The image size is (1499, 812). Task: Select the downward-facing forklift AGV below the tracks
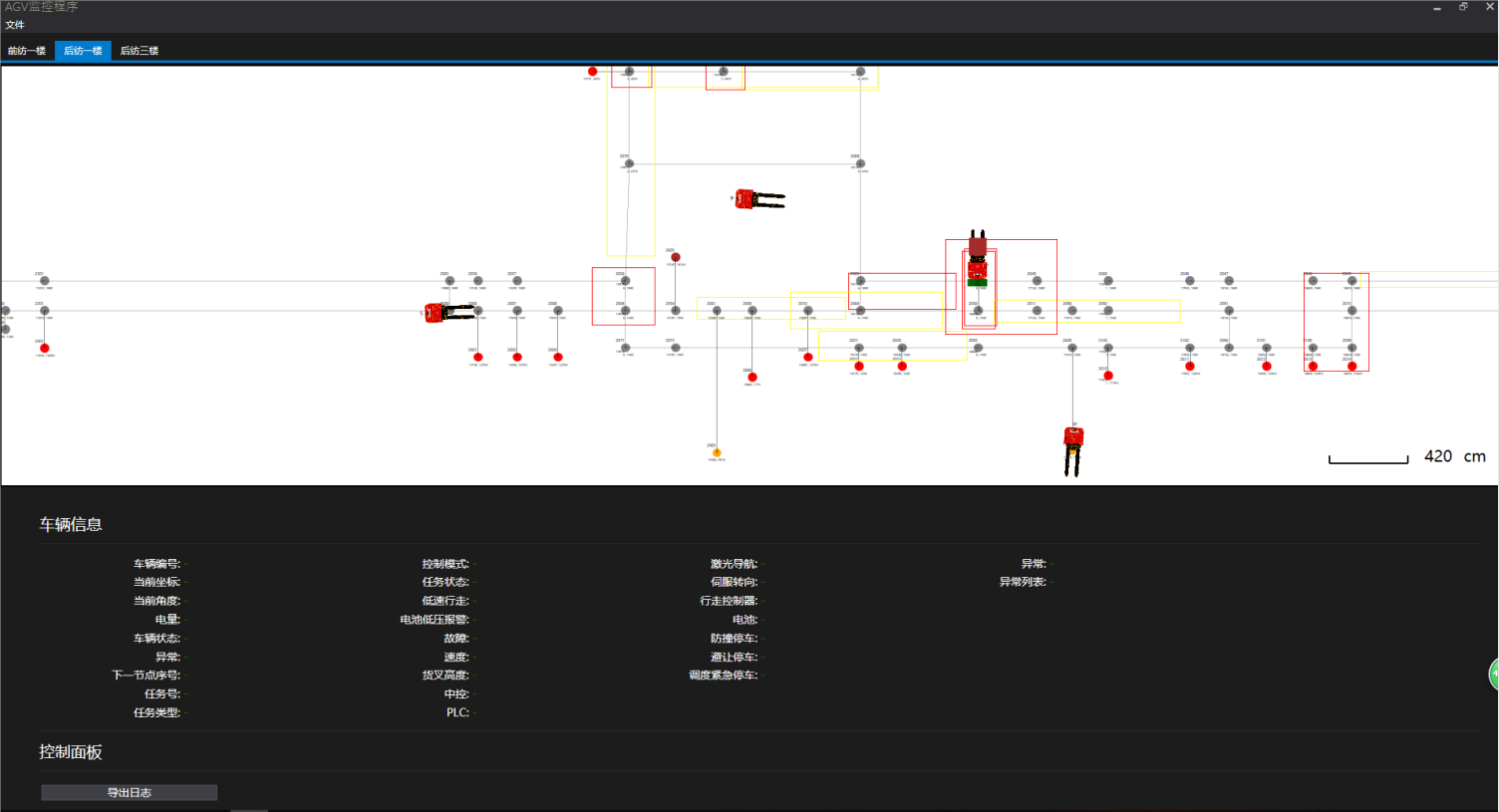1072,449
